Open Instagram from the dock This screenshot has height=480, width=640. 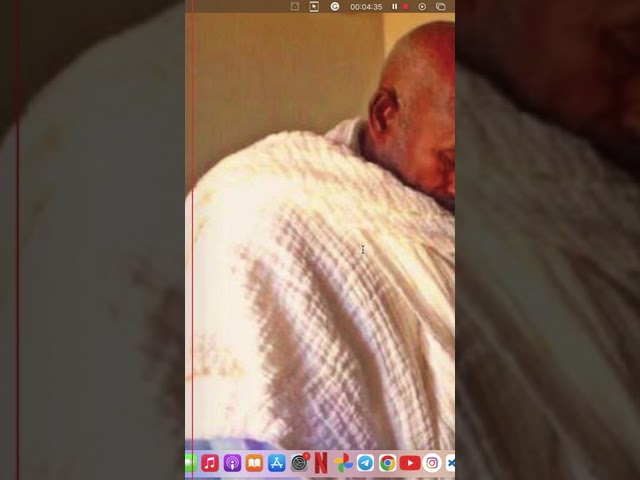[x=432, y=463]
